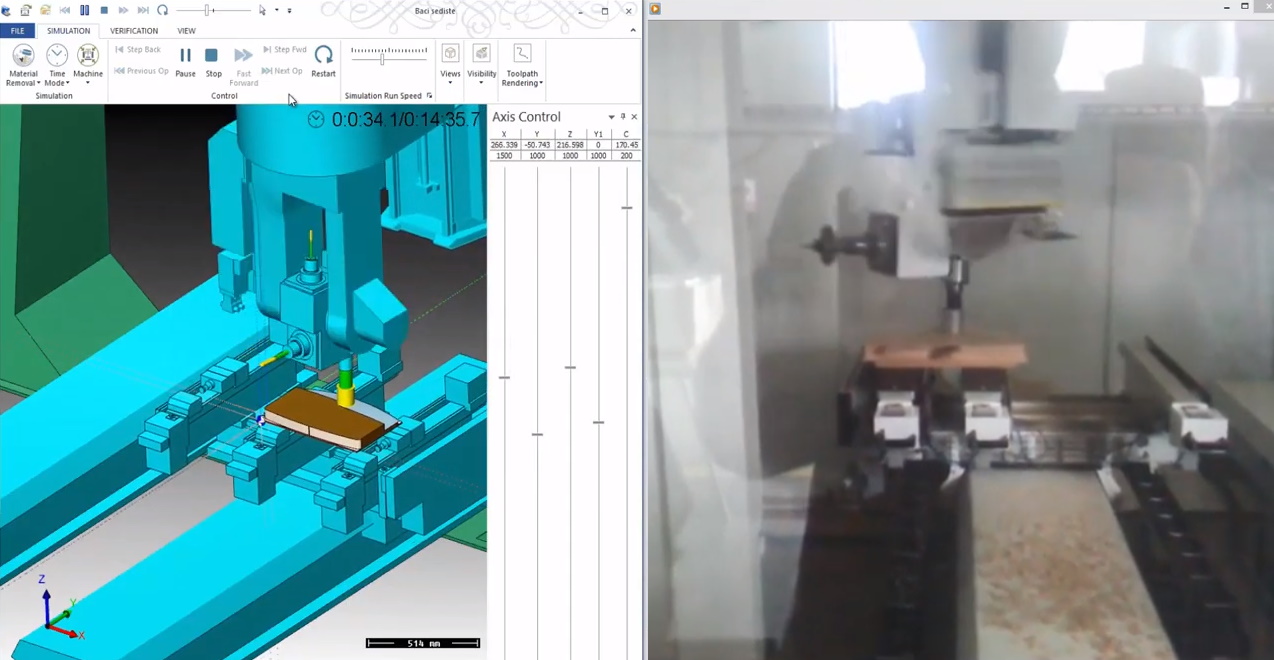Restart the simulation from the beginning
The height and width of the screenshot is (660, 1274).
[323, 60]
